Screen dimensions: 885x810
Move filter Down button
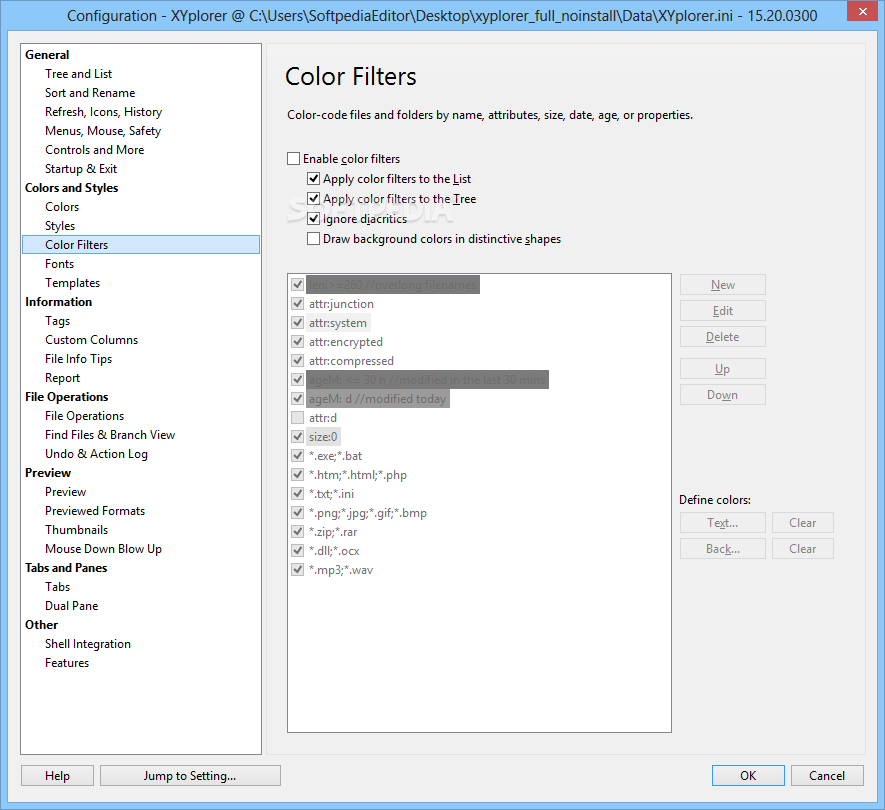[722, 395]
